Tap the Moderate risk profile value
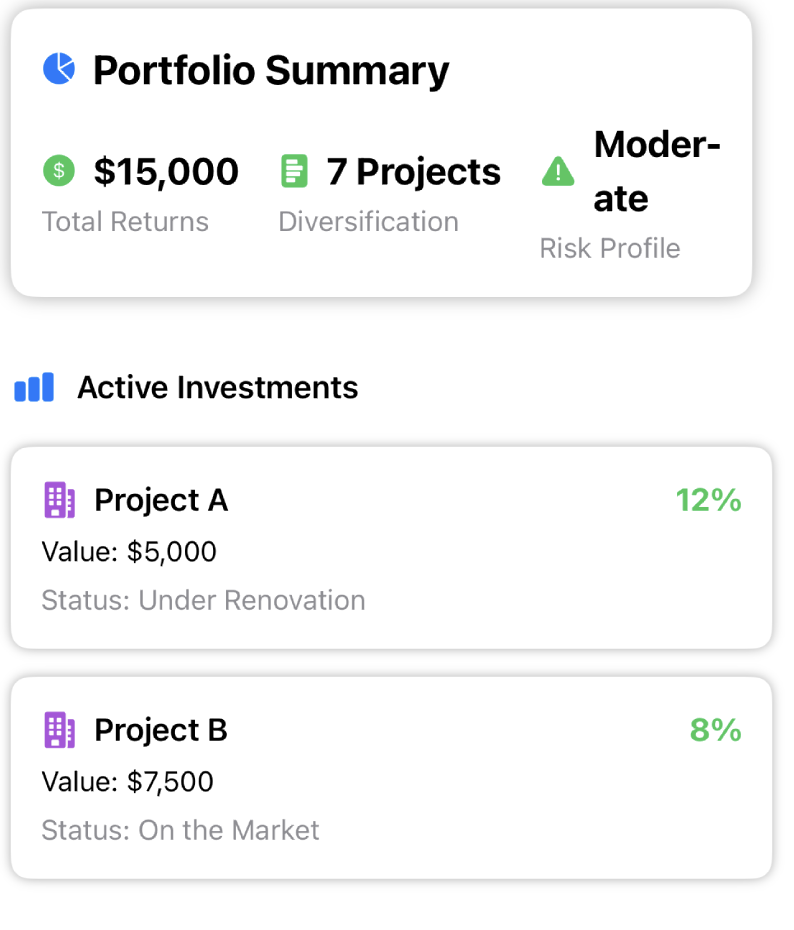Image resolution: width=794 pixels, height=930 pixels. [x=658, y=171]
